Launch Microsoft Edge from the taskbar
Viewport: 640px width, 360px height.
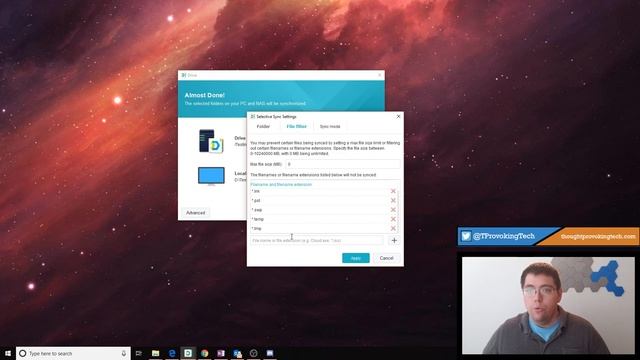[172, 353]
